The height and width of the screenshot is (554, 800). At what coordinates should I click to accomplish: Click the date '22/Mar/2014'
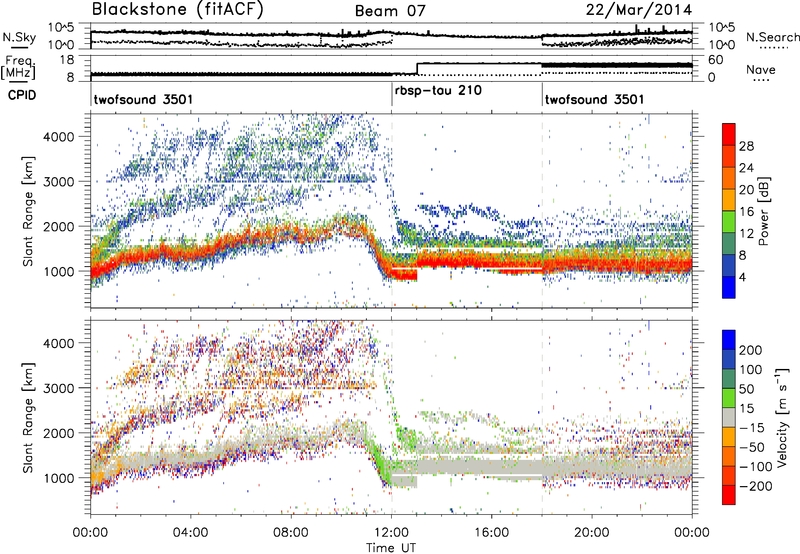click(x=639, y=10)
